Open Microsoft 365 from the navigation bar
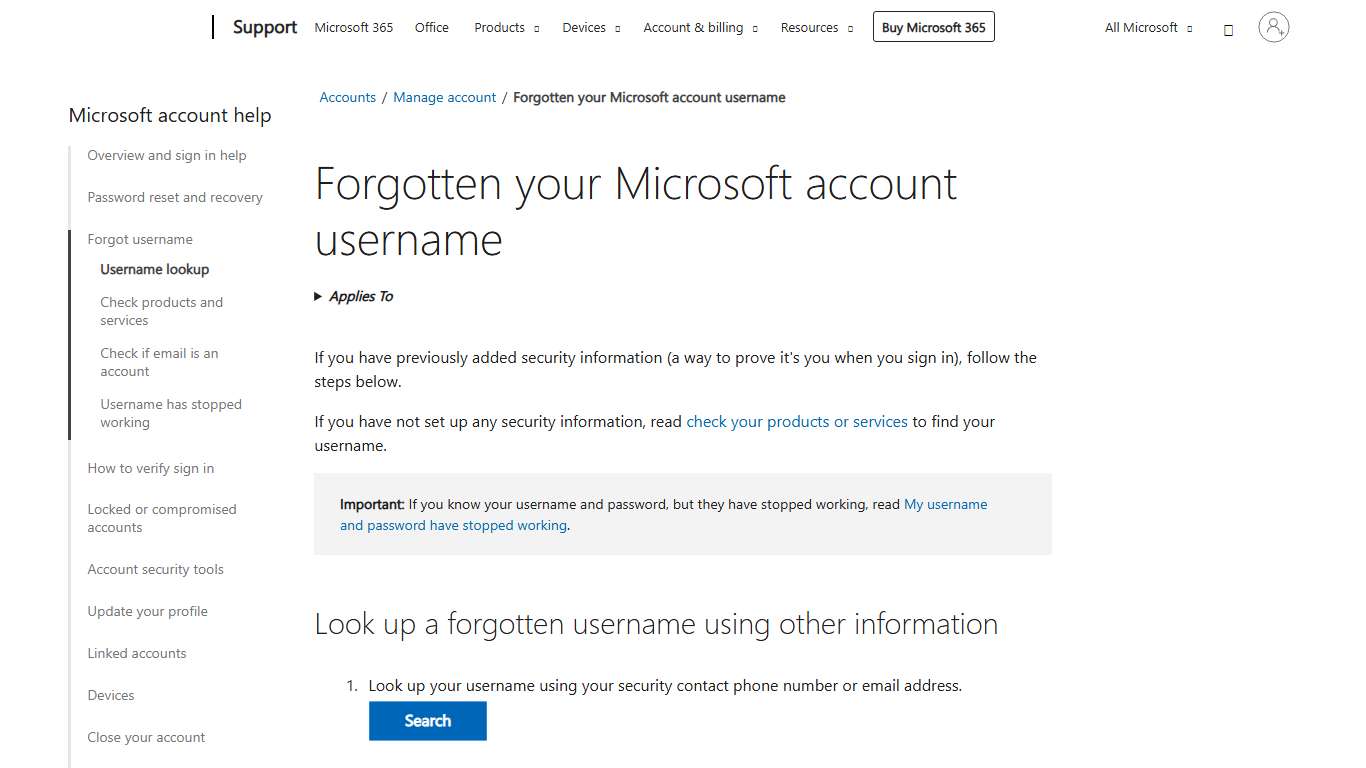 click(353, 28)
